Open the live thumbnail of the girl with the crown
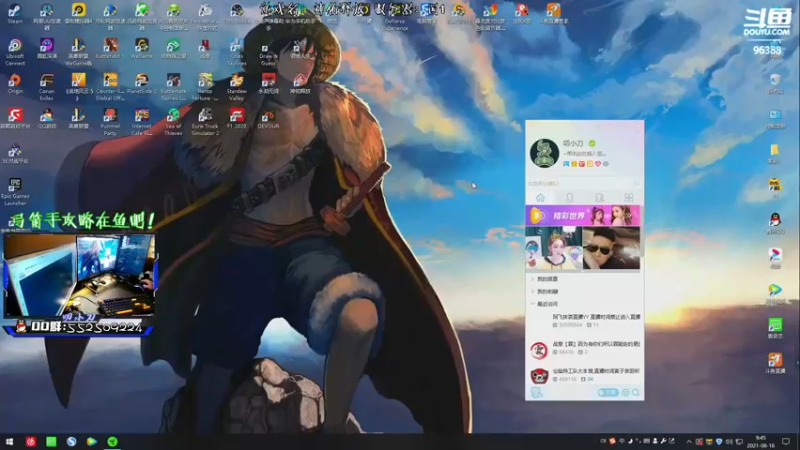 pos(554,248)
